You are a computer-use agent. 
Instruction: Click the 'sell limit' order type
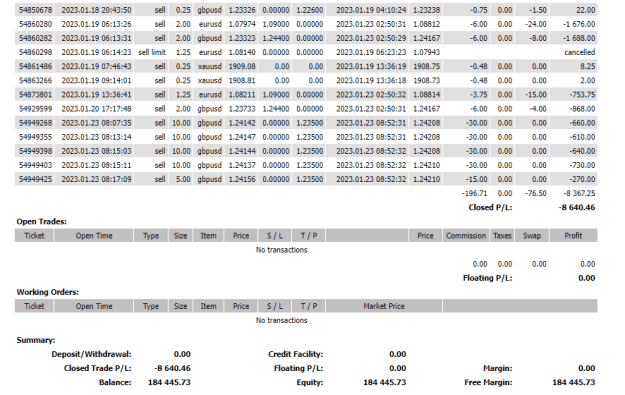tap(152, 52)
